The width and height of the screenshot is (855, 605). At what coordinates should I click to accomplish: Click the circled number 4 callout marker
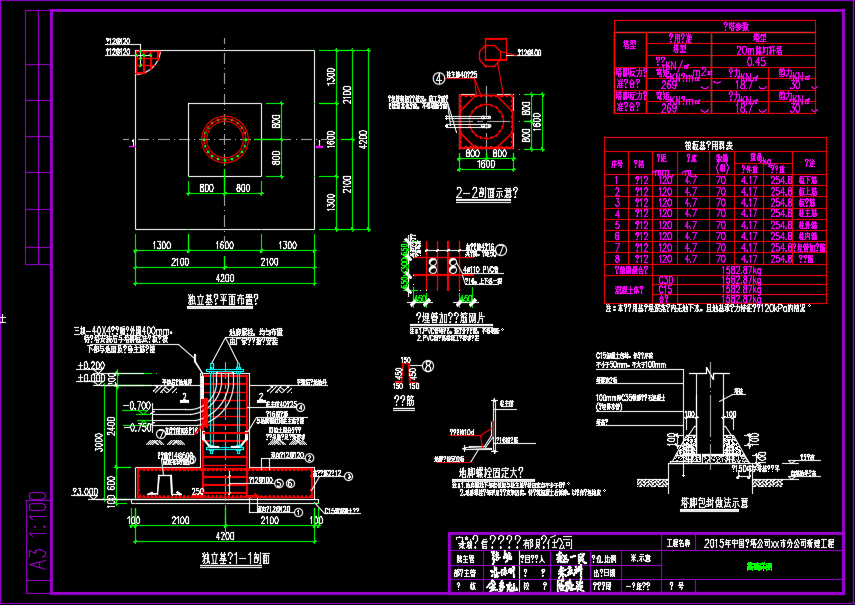[x=438, y=76]
